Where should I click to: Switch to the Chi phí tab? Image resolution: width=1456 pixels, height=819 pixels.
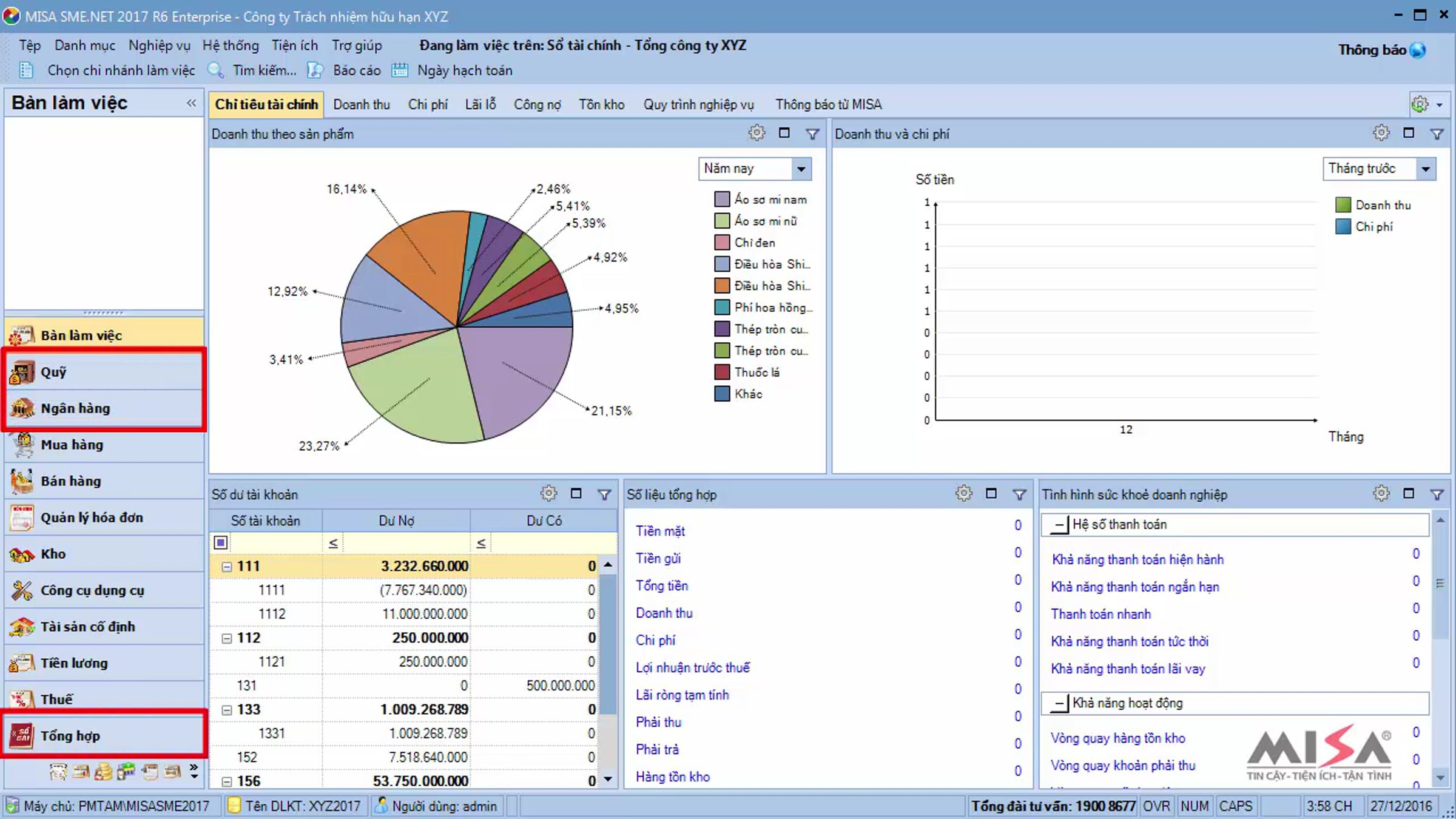click(428, 104)
